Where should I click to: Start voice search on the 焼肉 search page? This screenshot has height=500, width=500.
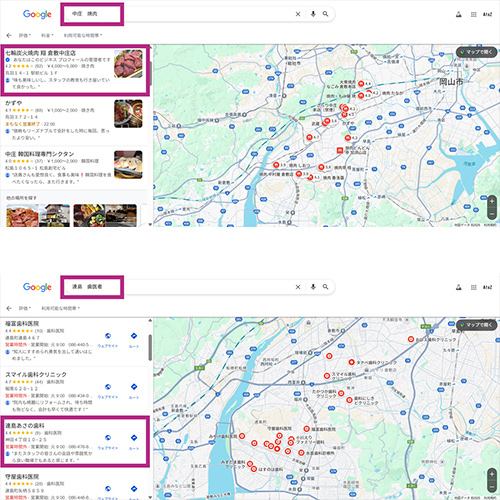pos(313,14)
